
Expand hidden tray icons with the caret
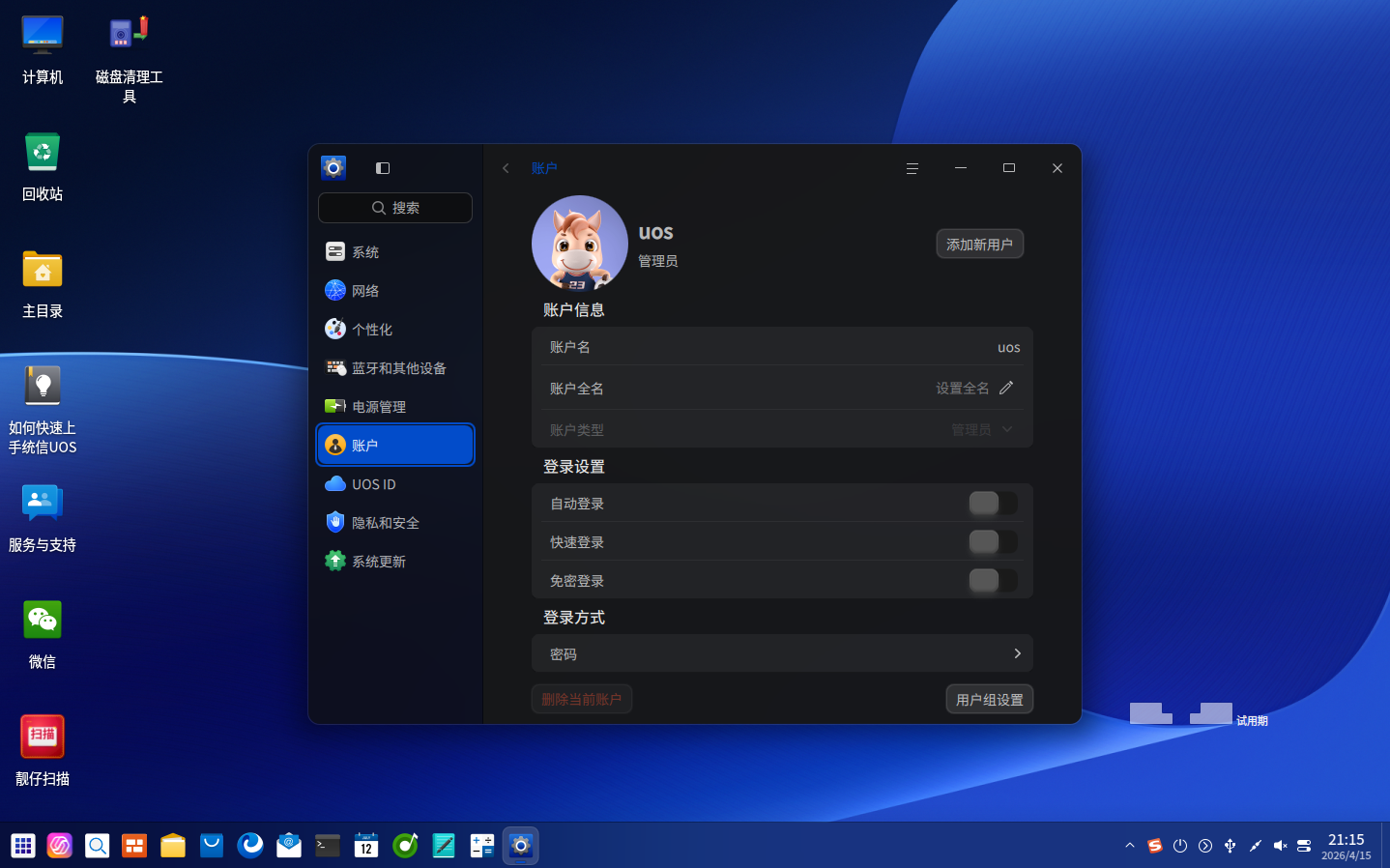click(1129, 846)
